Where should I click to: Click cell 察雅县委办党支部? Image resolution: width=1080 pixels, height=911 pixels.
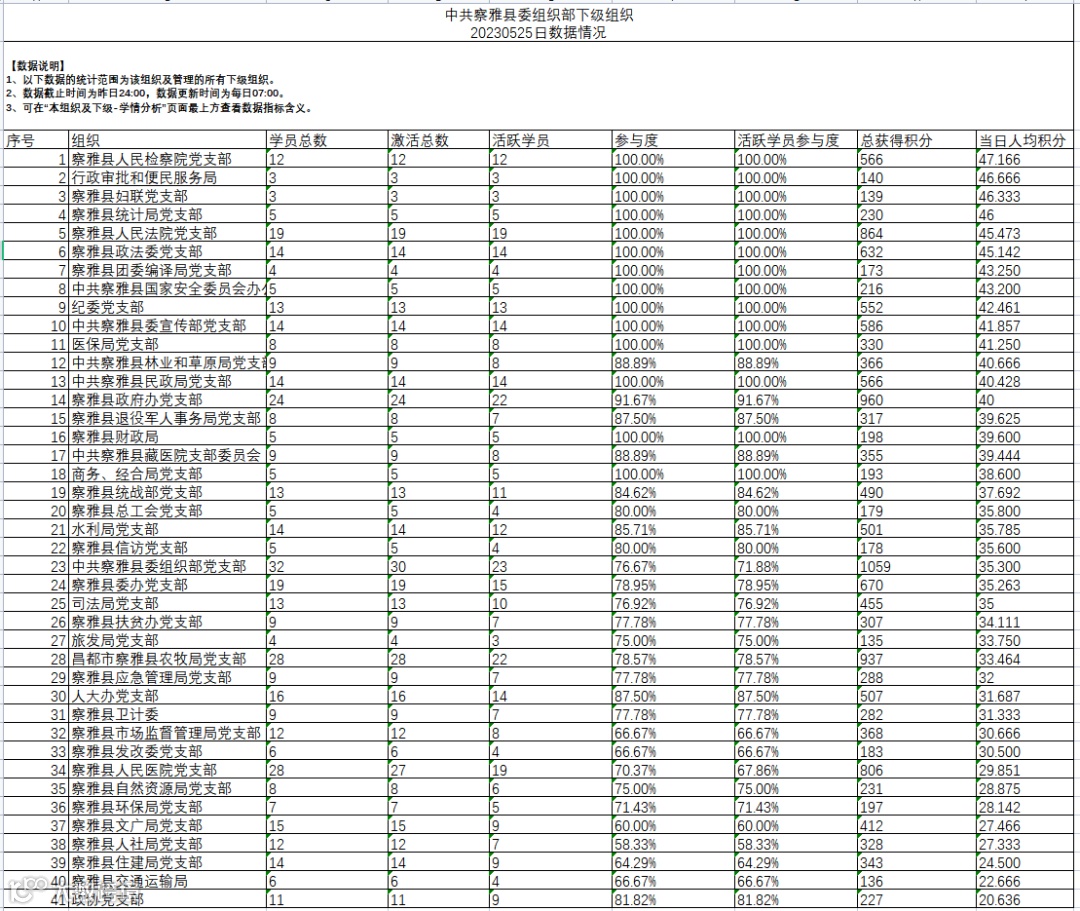coord(167,585)
